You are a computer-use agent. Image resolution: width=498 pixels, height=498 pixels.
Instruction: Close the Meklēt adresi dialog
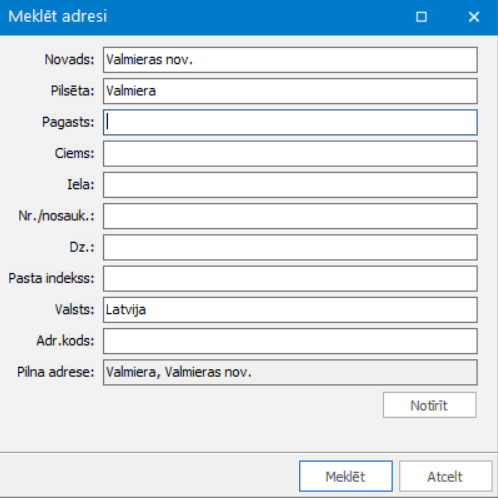(474, 17)
